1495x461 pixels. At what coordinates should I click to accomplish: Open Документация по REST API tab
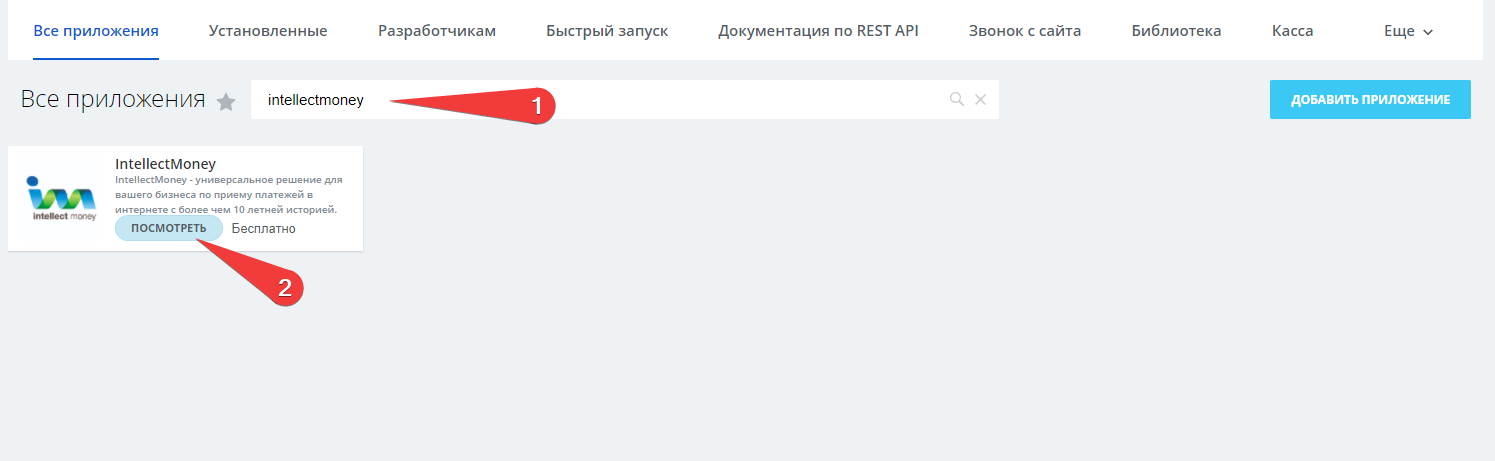[x=818, y=31]
